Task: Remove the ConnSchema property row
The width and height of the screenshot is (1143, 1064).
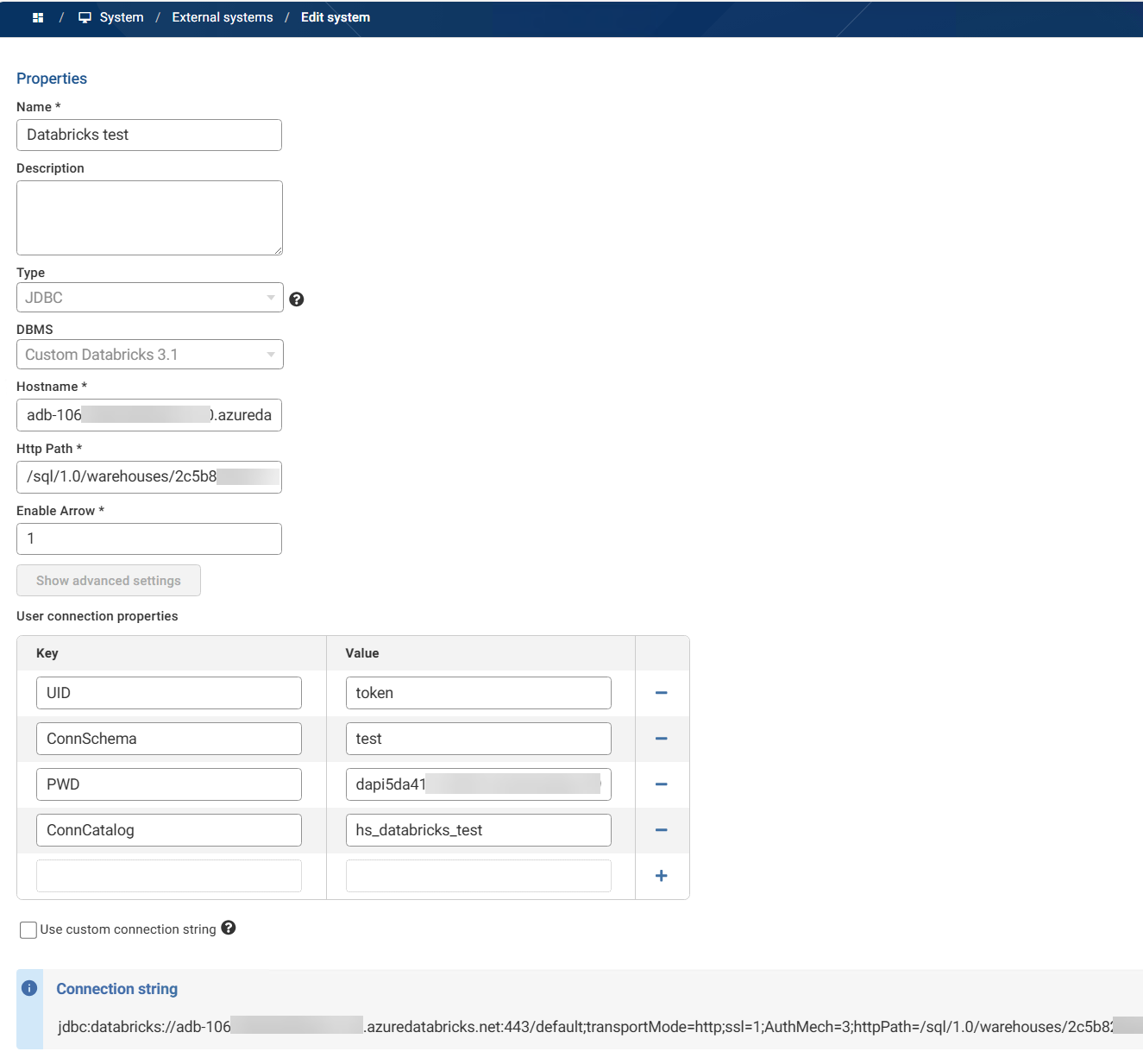Action: click(662, 739)
